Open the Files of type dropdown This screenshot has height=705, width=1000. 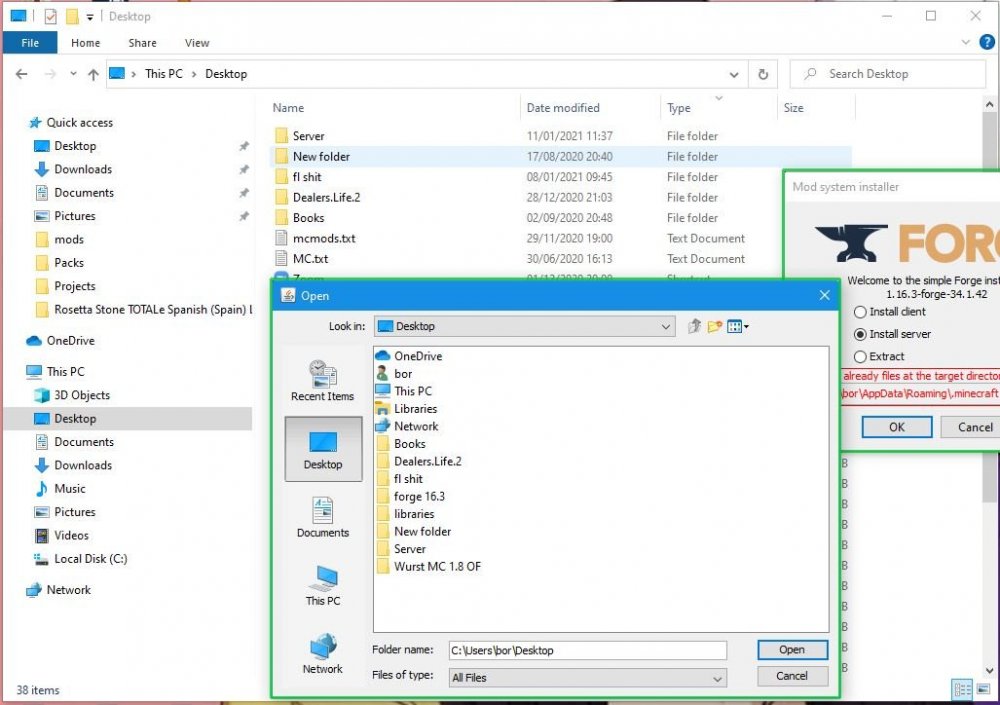pyautogui.click(x=717, y=678)
